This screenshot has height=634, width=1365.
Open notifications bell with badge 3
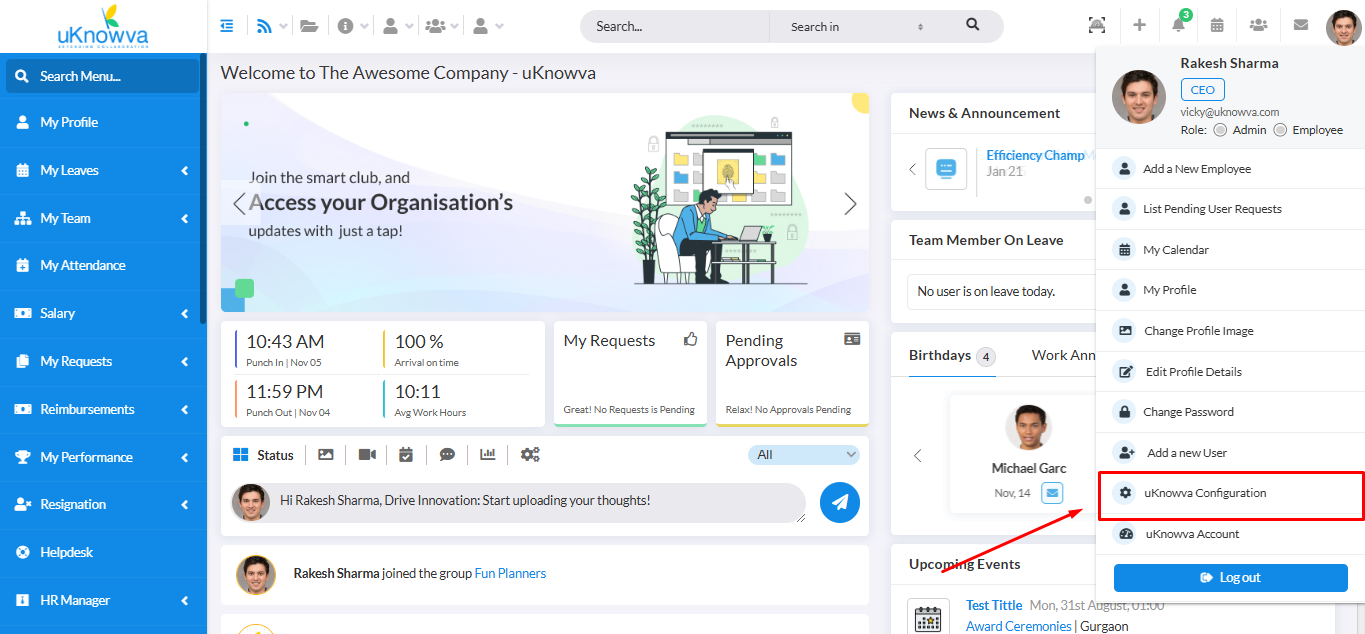tap(1180, 24)
